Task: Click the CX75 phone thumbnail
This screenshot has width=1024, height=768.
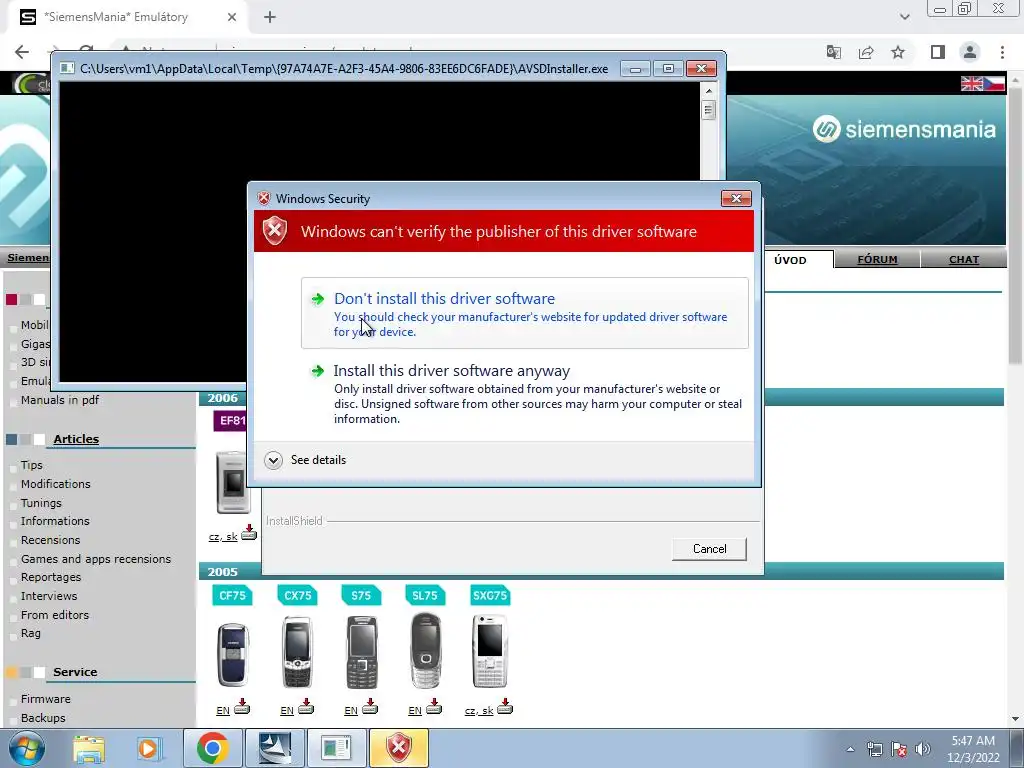Action: 297,652
